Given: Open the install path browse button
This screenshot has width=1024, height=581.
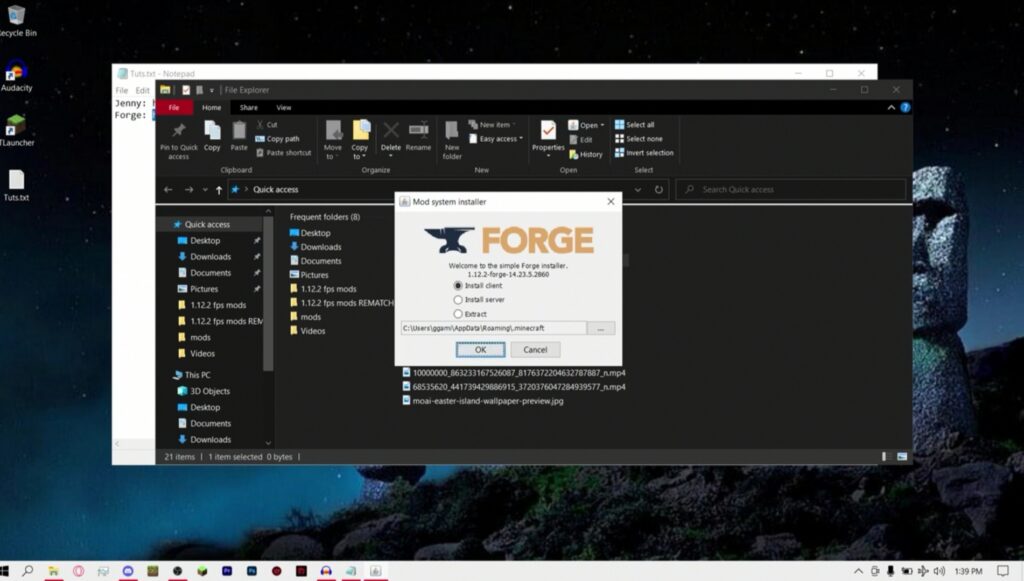Looking at the screenshot, I should (601, 328).
